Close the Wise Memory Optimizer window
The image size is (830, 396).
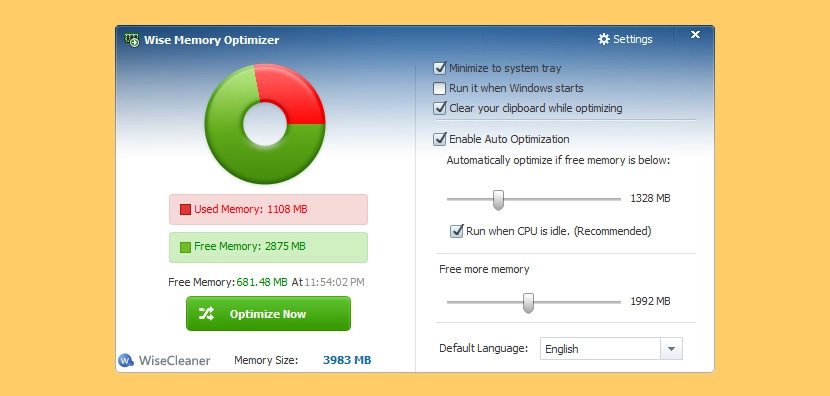tap(695, 35)
